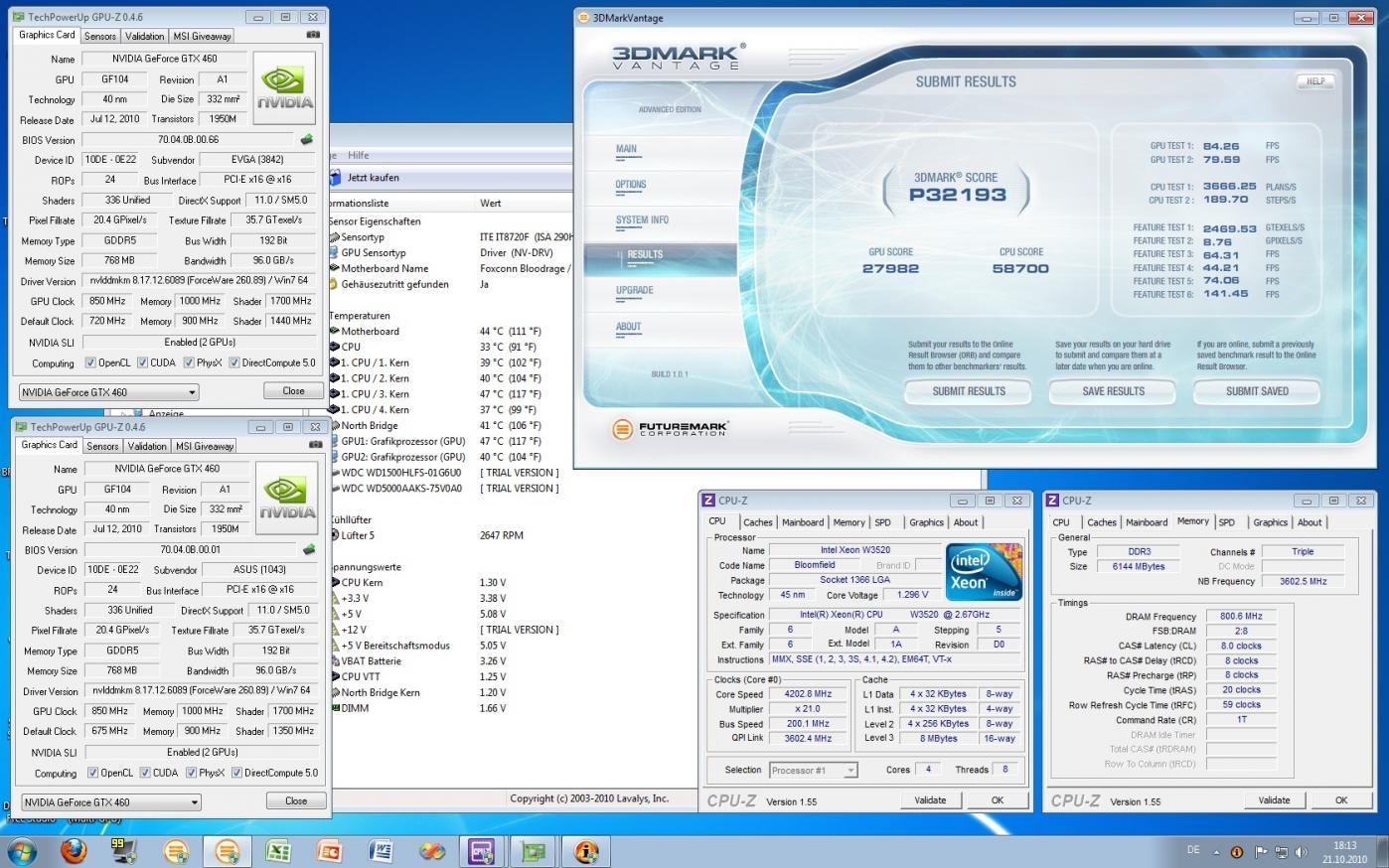Click the Action Center flag tray icon
The width and height of the screenshot is (1389, 868).
point(1261,851)
